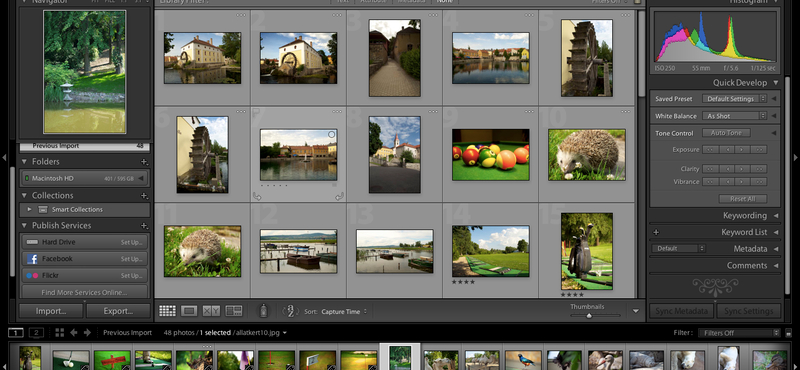
Task: Select the None library filter tab
Action: coord(444,2)
